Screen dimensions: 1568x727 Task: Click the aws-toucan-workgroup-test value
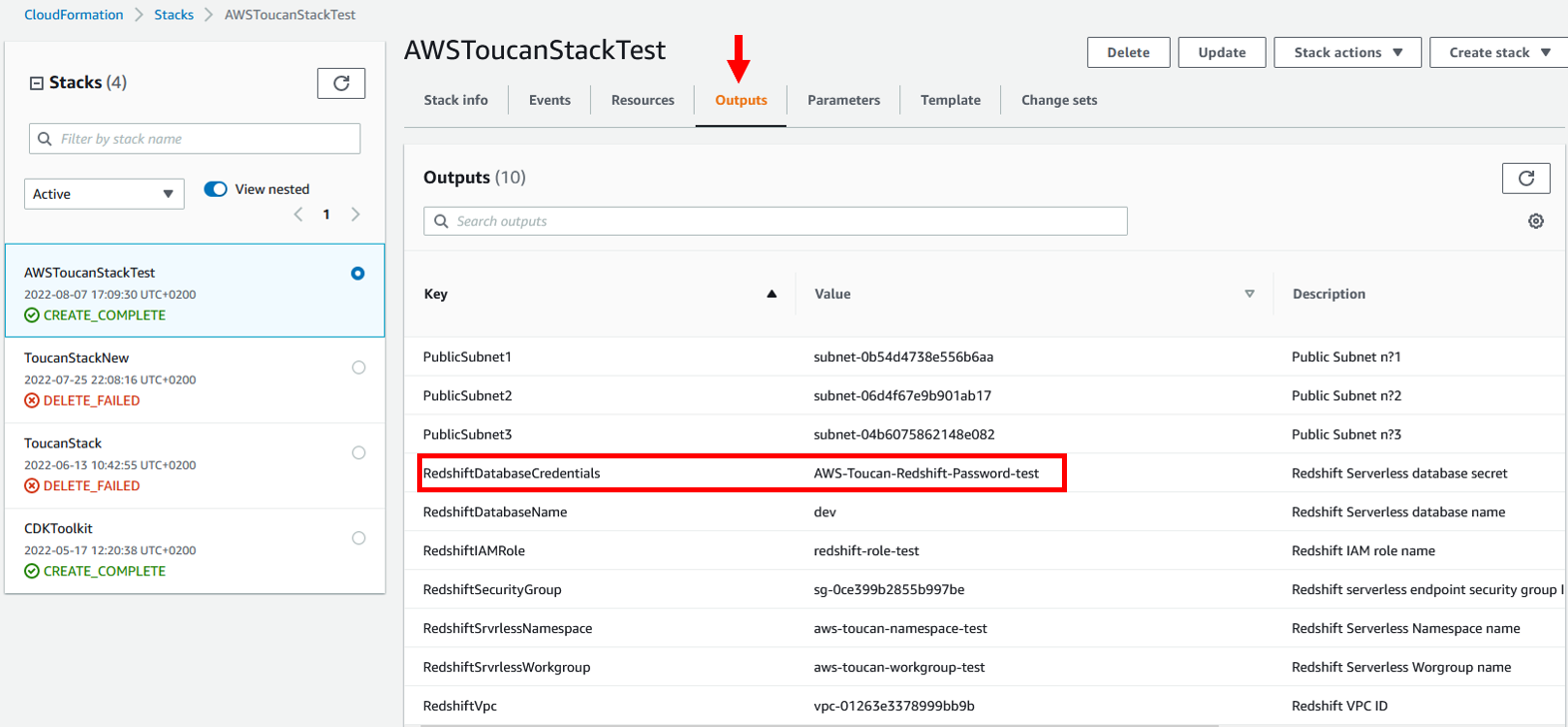(x=899, y=668)
